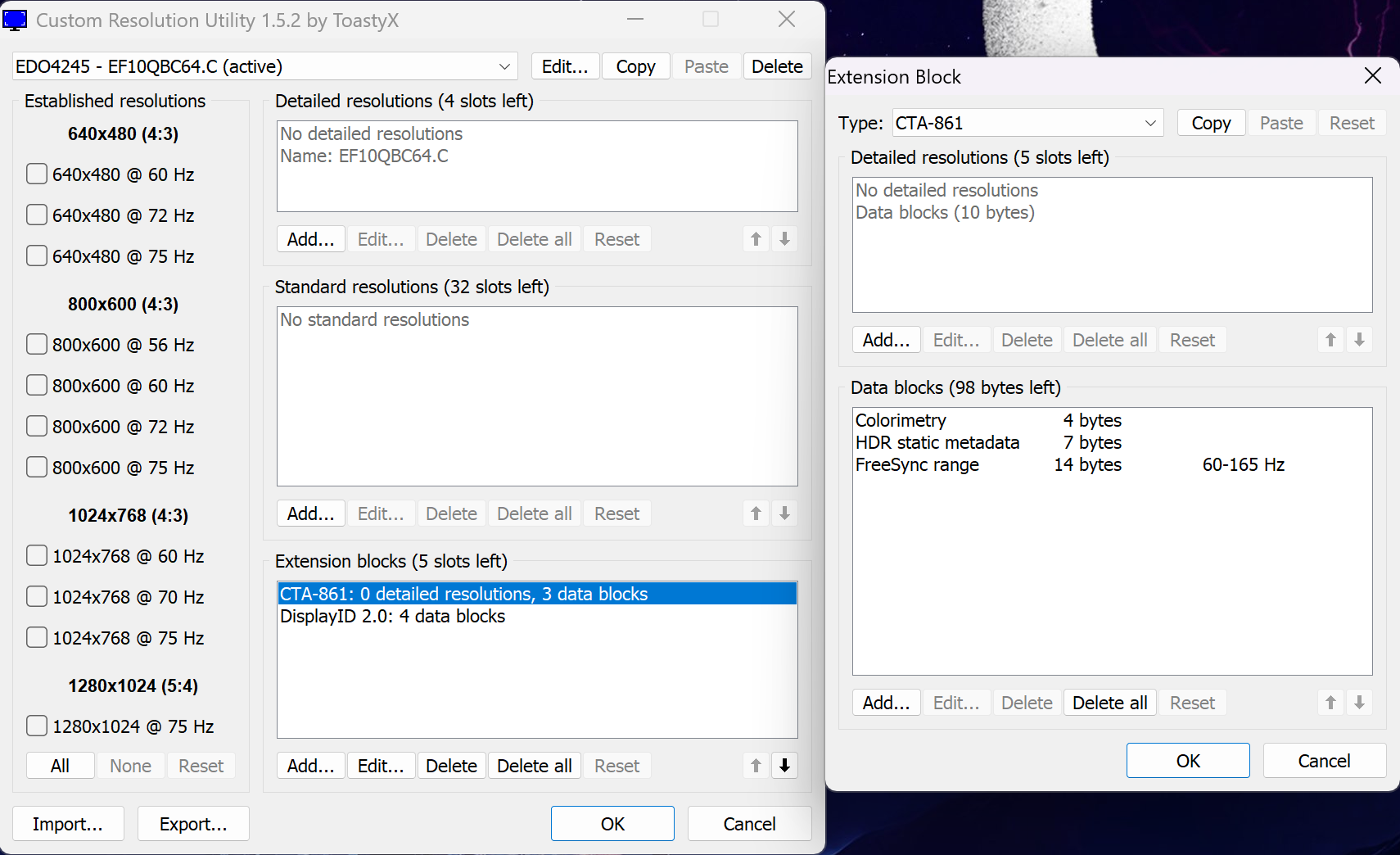The image size is (1400, 855).
Task: Click Delete all under Data blocks
Action: pyautogui.click(x=1109, y=703)
